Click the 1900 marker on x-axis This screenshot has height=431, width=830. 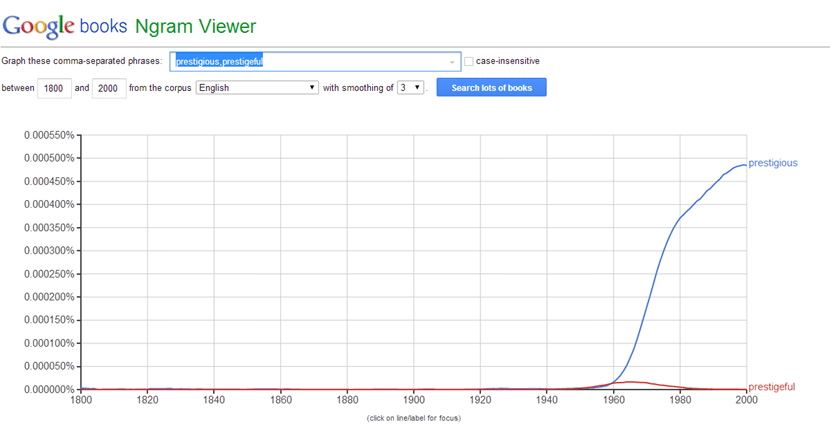414,400
